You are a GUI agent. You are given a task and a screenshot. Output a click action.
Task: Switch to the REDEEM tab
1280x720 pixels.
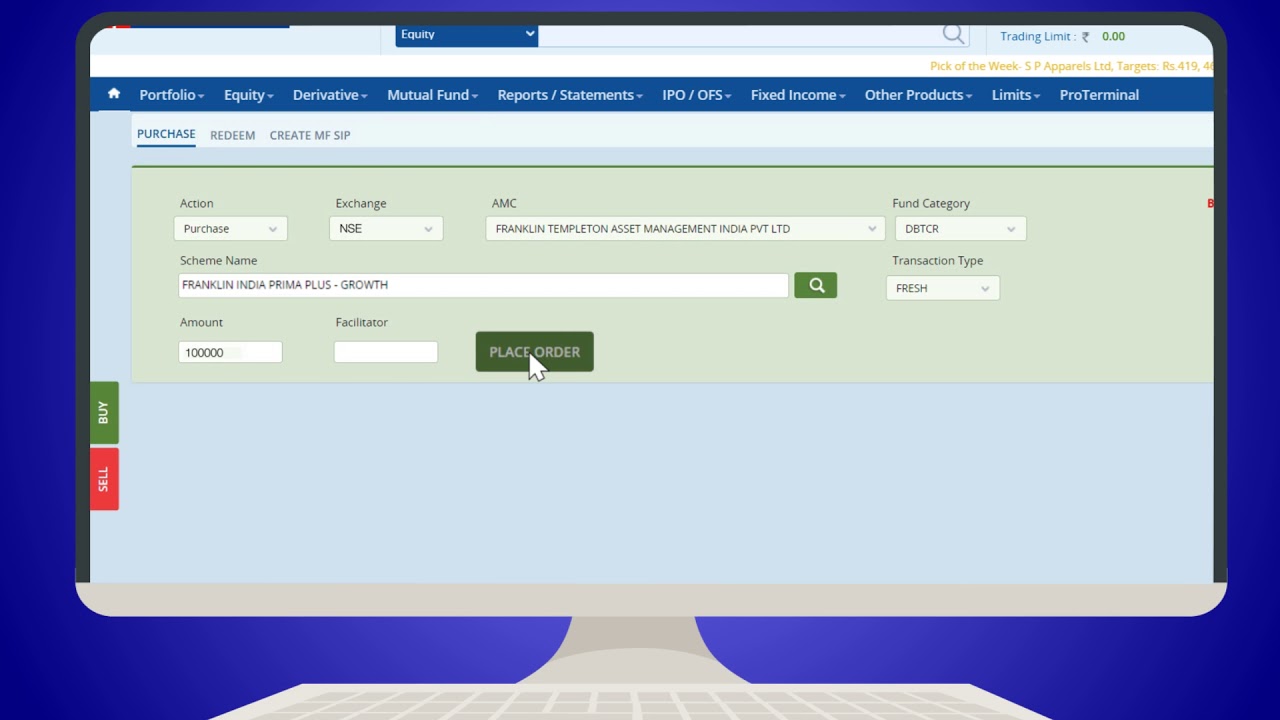(x=232, y=135)
